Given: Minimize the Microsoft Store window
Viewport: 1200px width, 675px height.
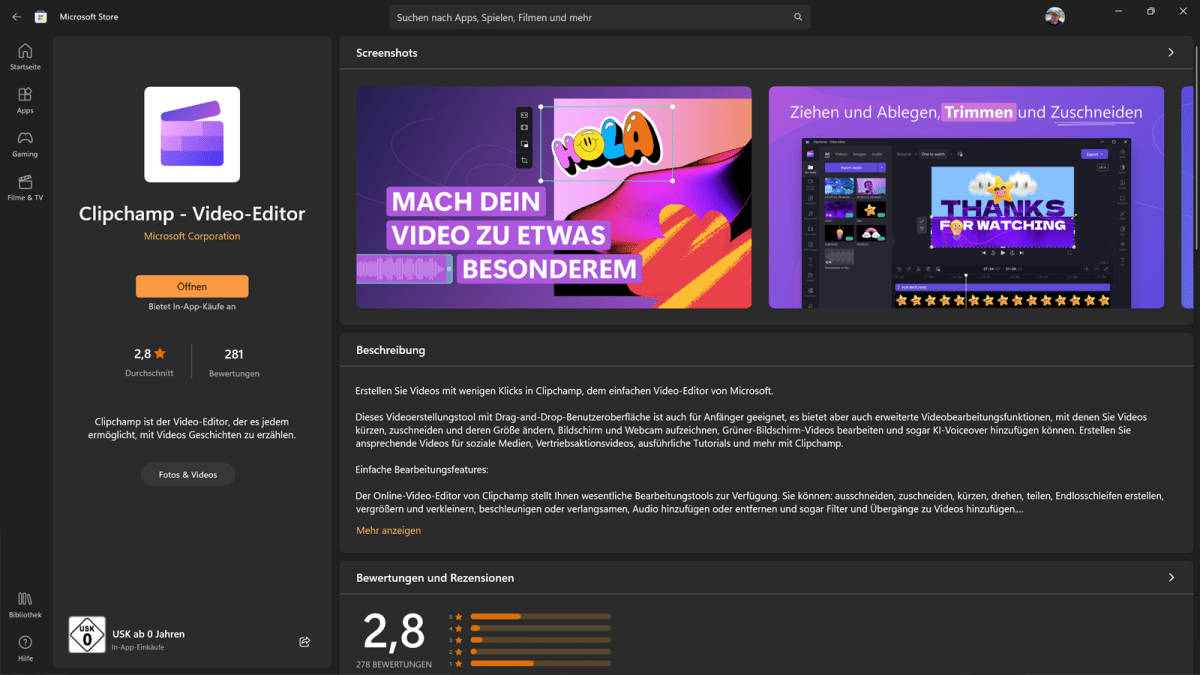Looking at the screenshot, I should [x=1119, y=11].
